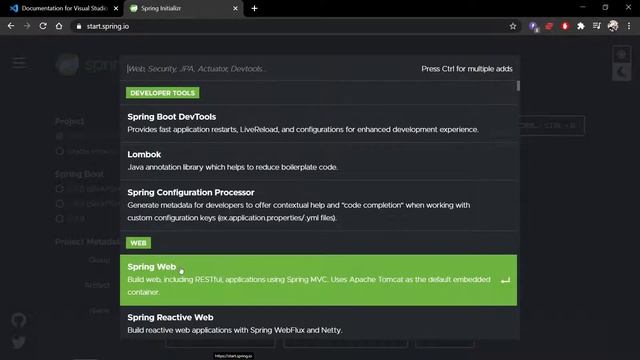This screenshot has width=640, height=360.
Task: Add Spring Configuration Processor dependency
Action: tap(319, 205)
